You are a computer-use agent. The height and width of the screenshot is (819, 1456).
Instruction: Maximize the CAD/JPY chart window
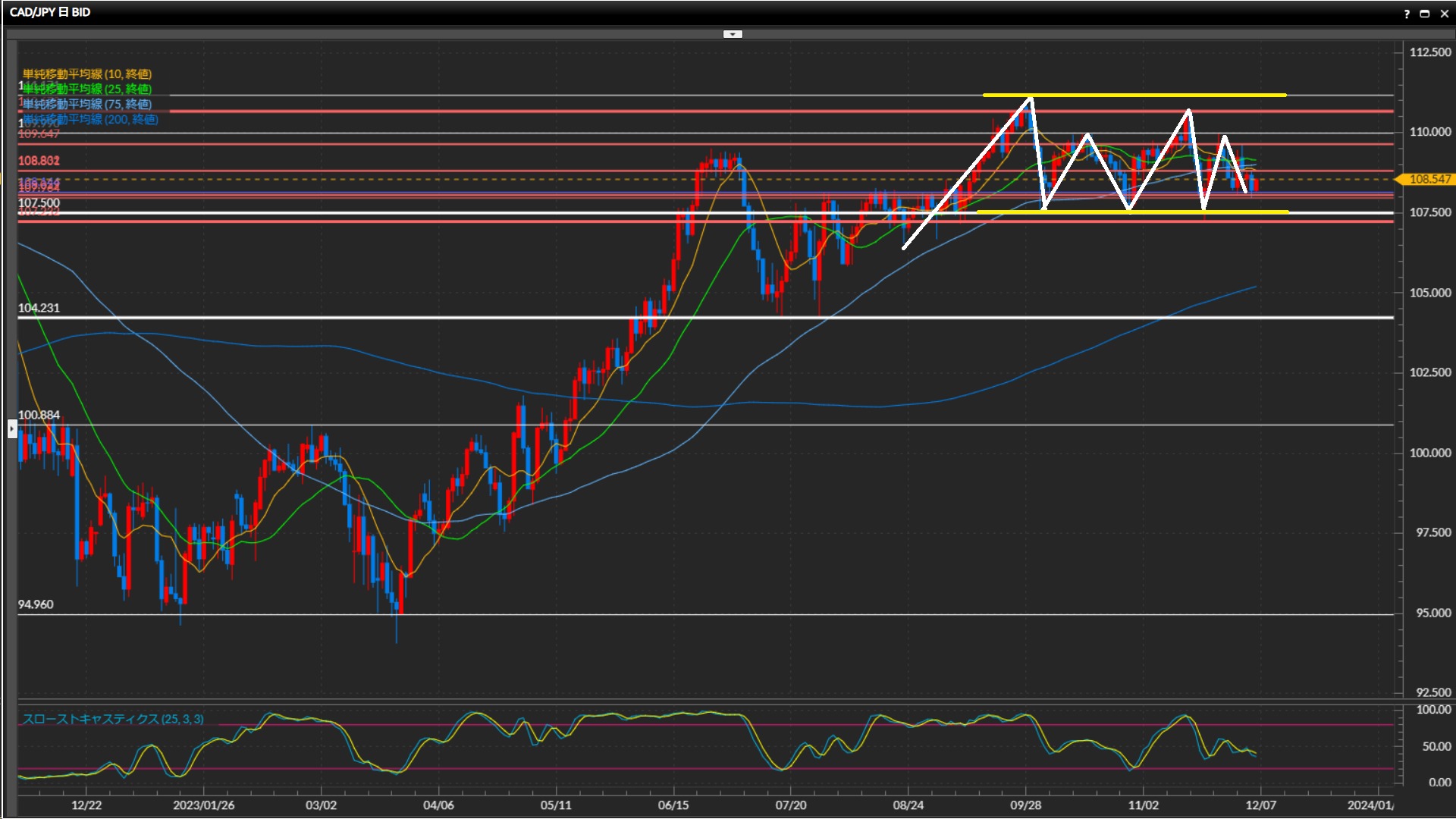click(1425, 14)
